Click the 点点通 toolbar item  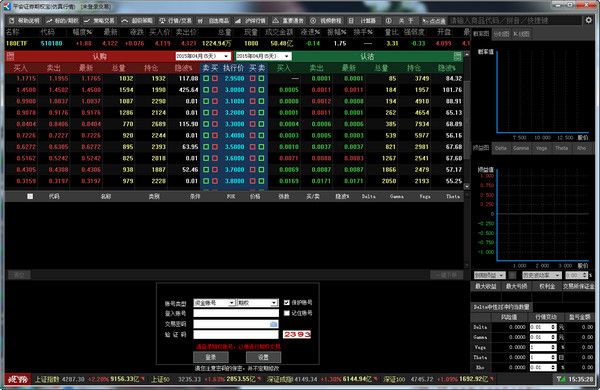tap(434, 21)
